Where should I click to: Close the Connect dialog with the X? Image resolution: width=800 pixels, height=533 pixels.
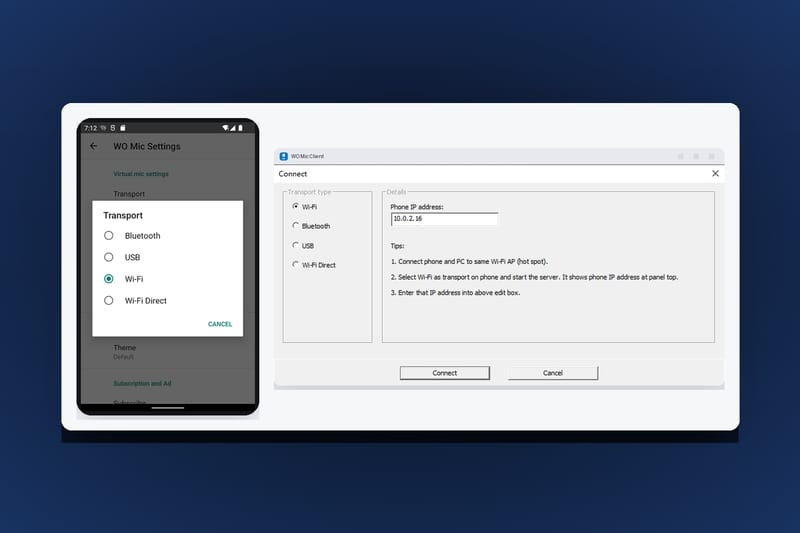715,173
